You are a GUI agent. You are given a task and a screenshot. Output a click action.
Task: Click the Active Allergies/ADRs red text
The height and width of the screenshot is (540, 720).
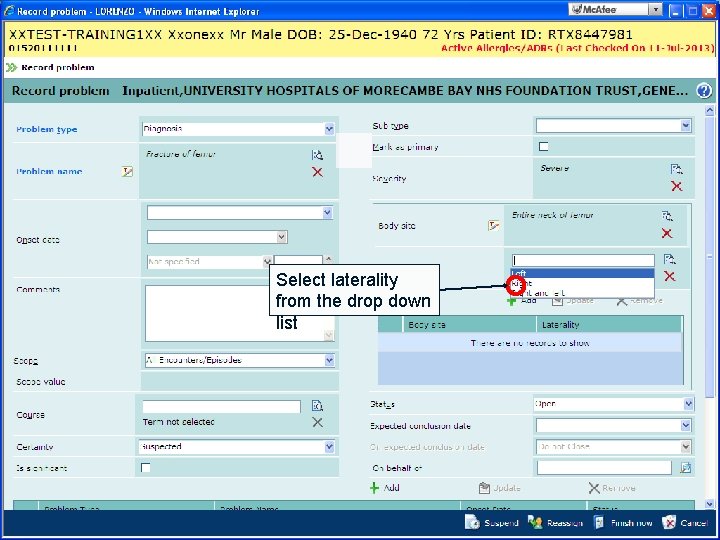pyautogui.click(x=577, y=48)
